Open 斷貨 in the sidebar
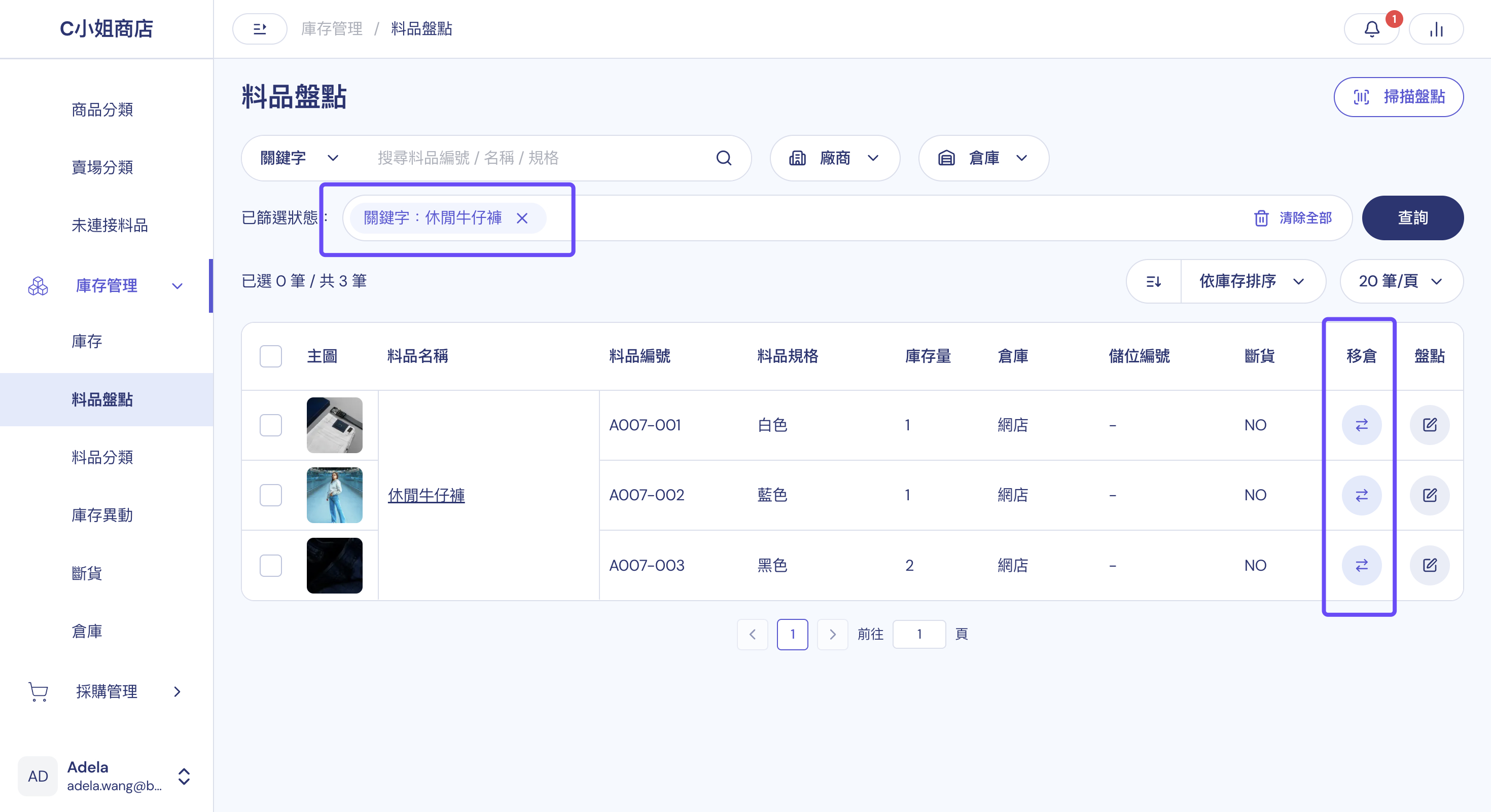This screenshot has height=812, width=1491. pos(87,573)
